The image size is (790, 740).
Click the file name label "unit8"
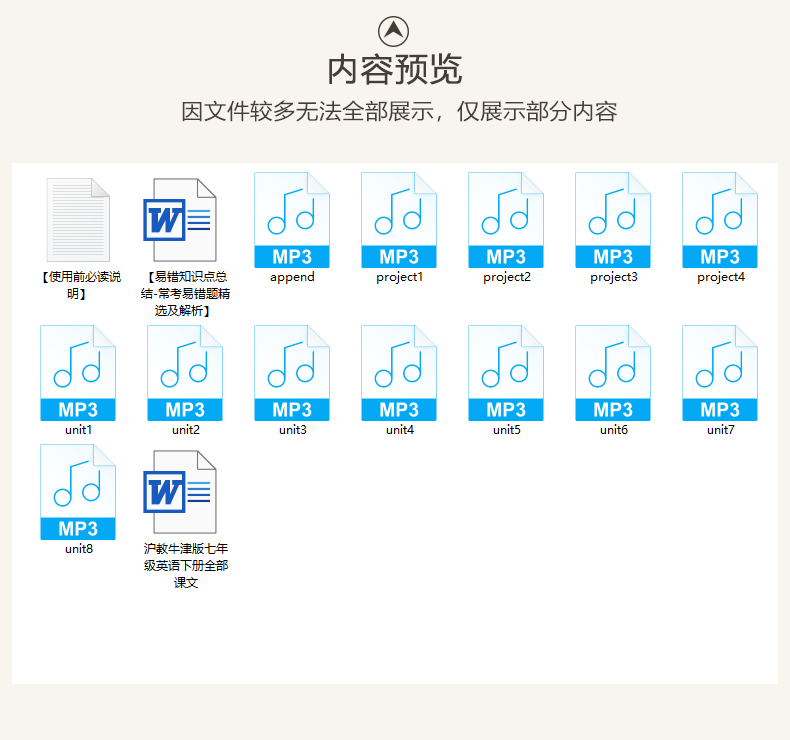(x=79, y=549)
